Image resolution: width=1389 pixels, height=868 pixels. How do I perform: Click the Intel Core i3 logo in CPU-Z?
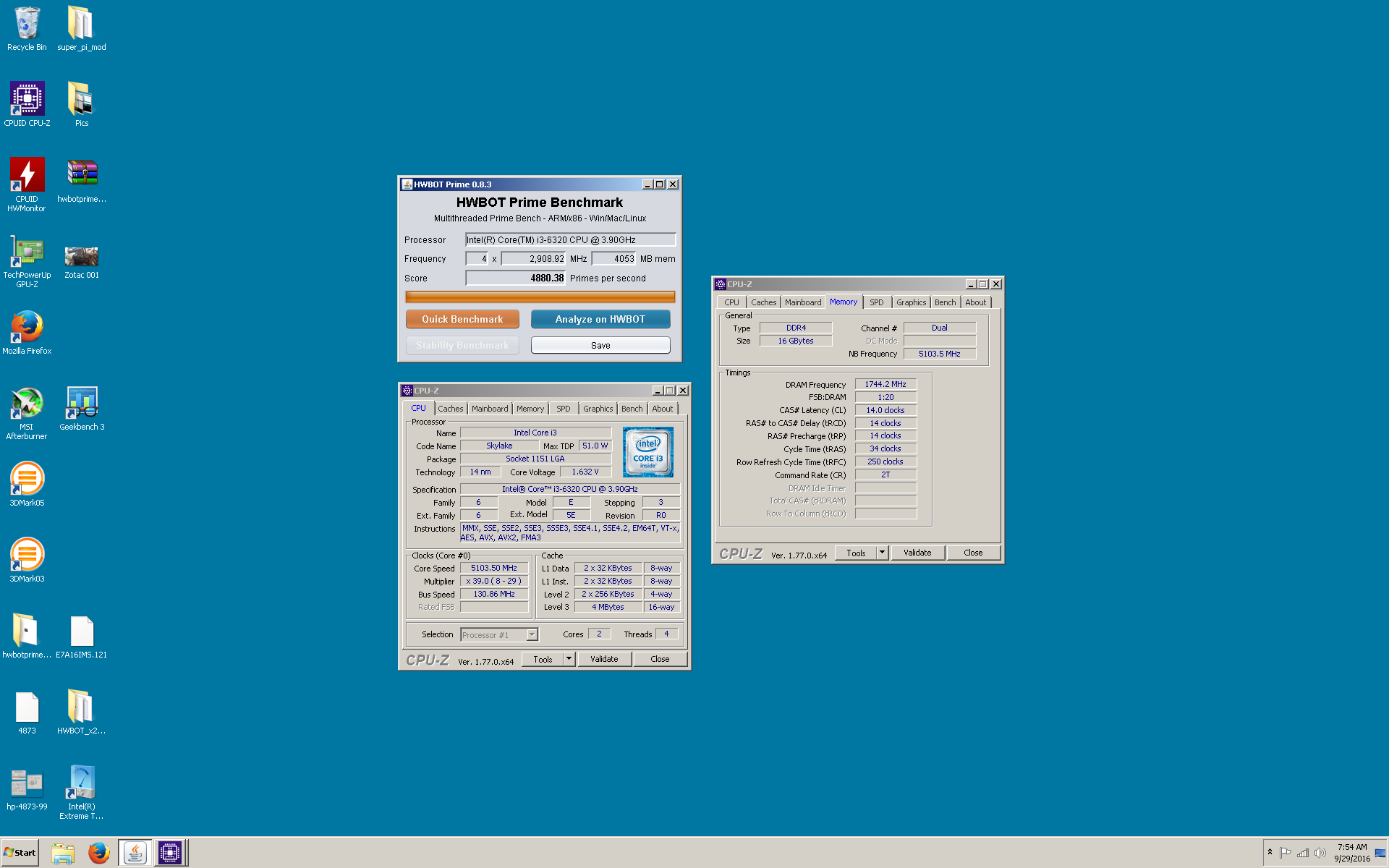coord(647,451)
